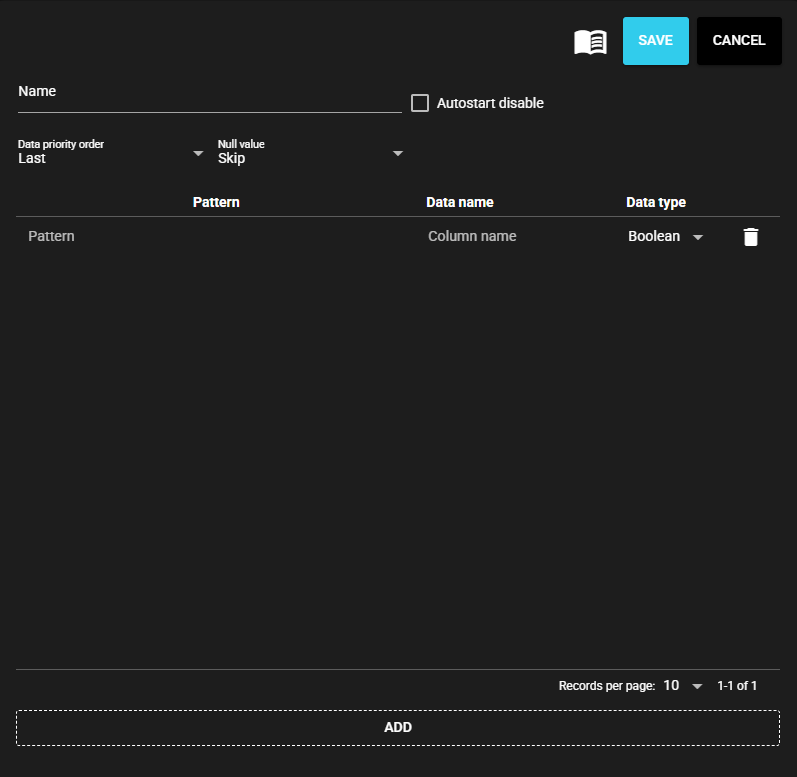Click the Data priority order dropdown arrow
Viewport: 797px width, 777px height.
click(x=198, y=153)
